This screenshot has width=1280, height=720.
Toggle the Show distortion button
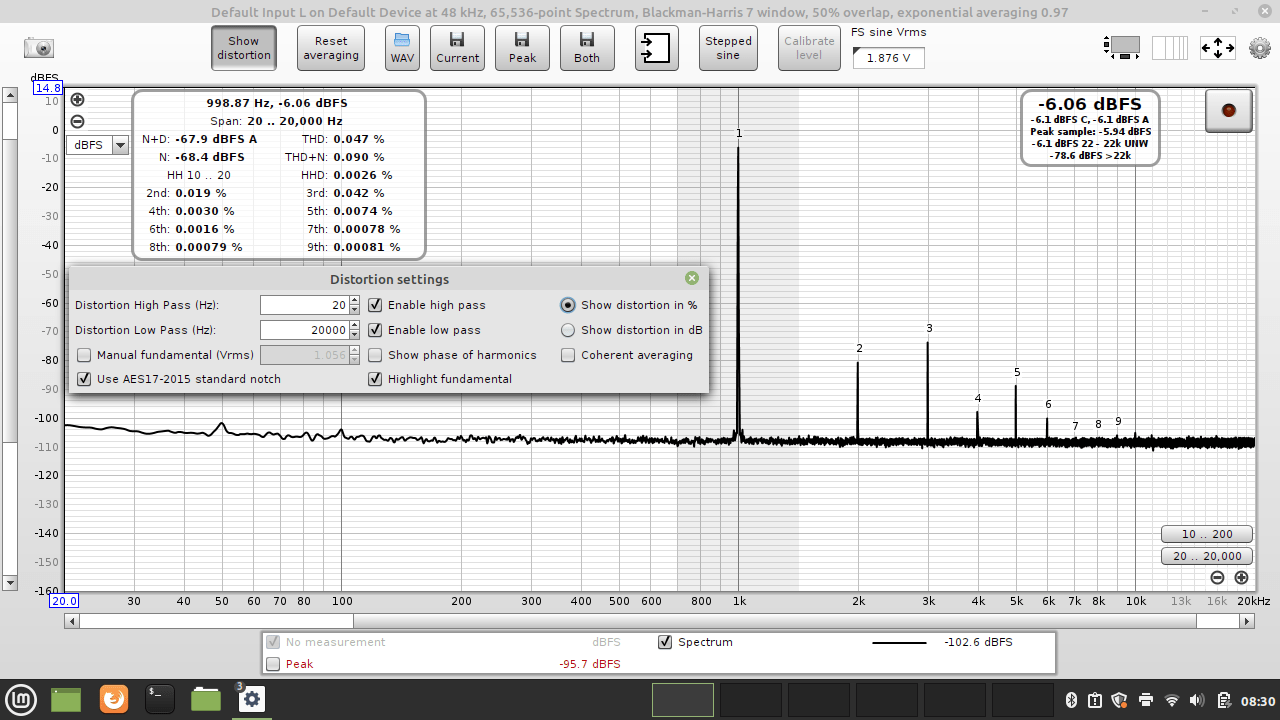244,48
